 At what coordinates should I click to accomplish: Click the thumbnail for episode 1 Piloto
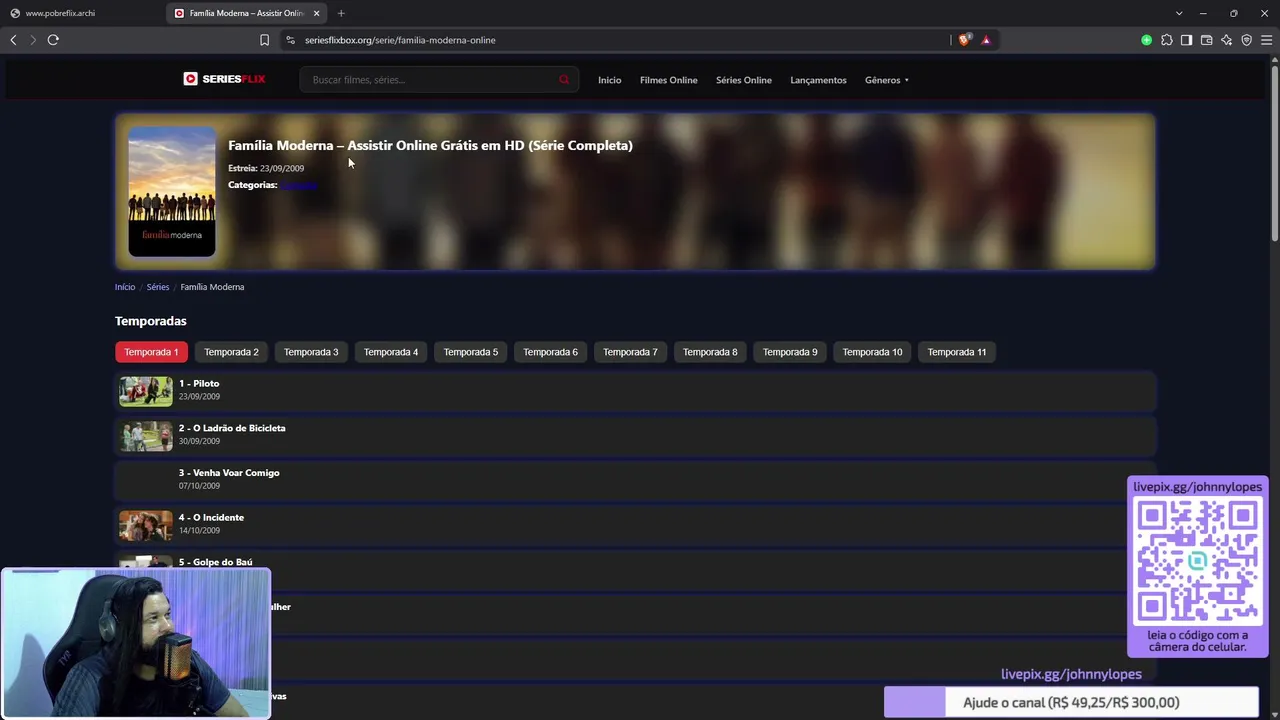pyautogui.click(x=146, y=391)
